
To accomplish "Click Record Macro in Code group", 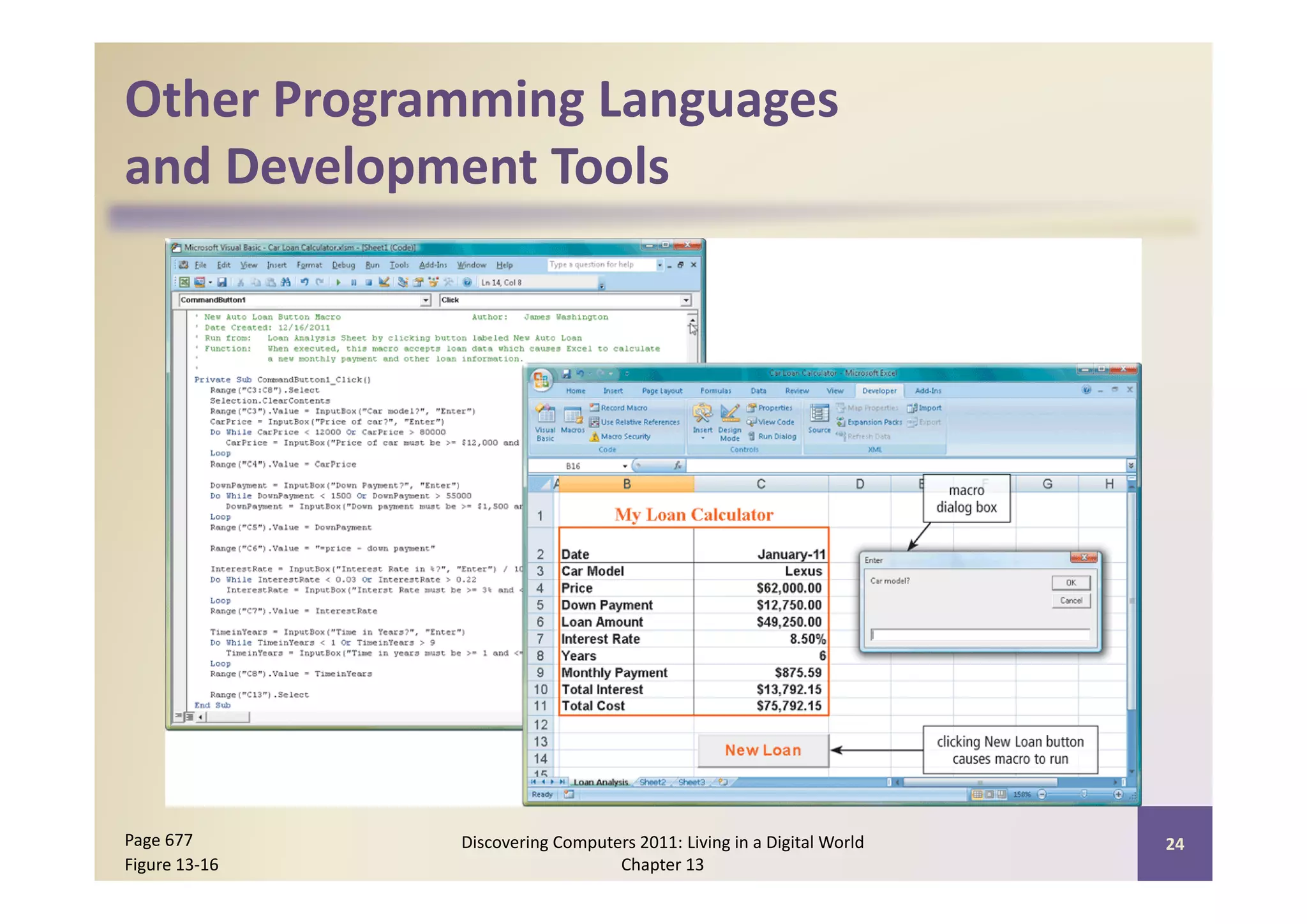I will click(x=619, y=408).
